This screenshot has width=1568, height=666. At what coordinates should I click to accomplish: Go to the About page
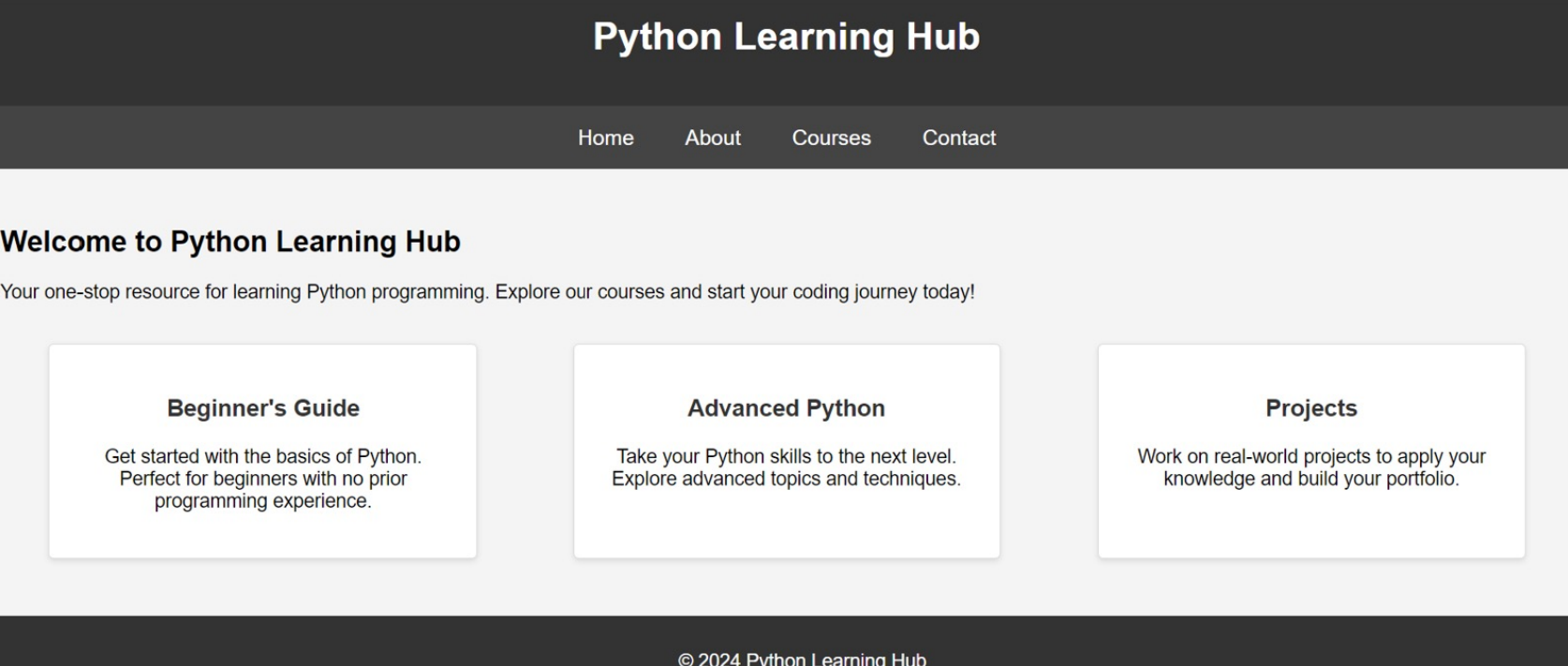pyautogui.click(x=713, y=138)
